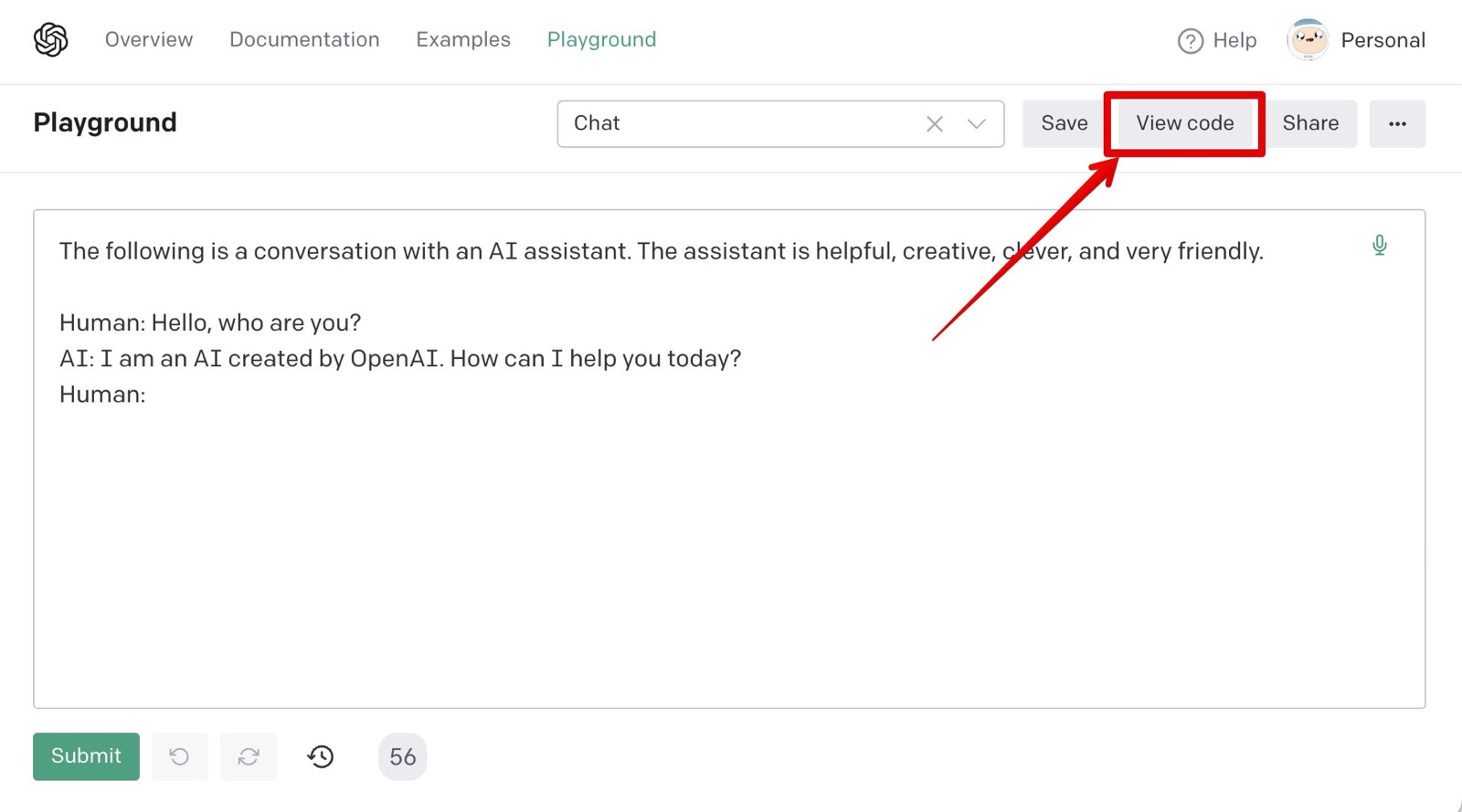Screen dimensions: 1462x812
Task: Open the more options ellipsis menu
Action: click(x=1397, y=124)
